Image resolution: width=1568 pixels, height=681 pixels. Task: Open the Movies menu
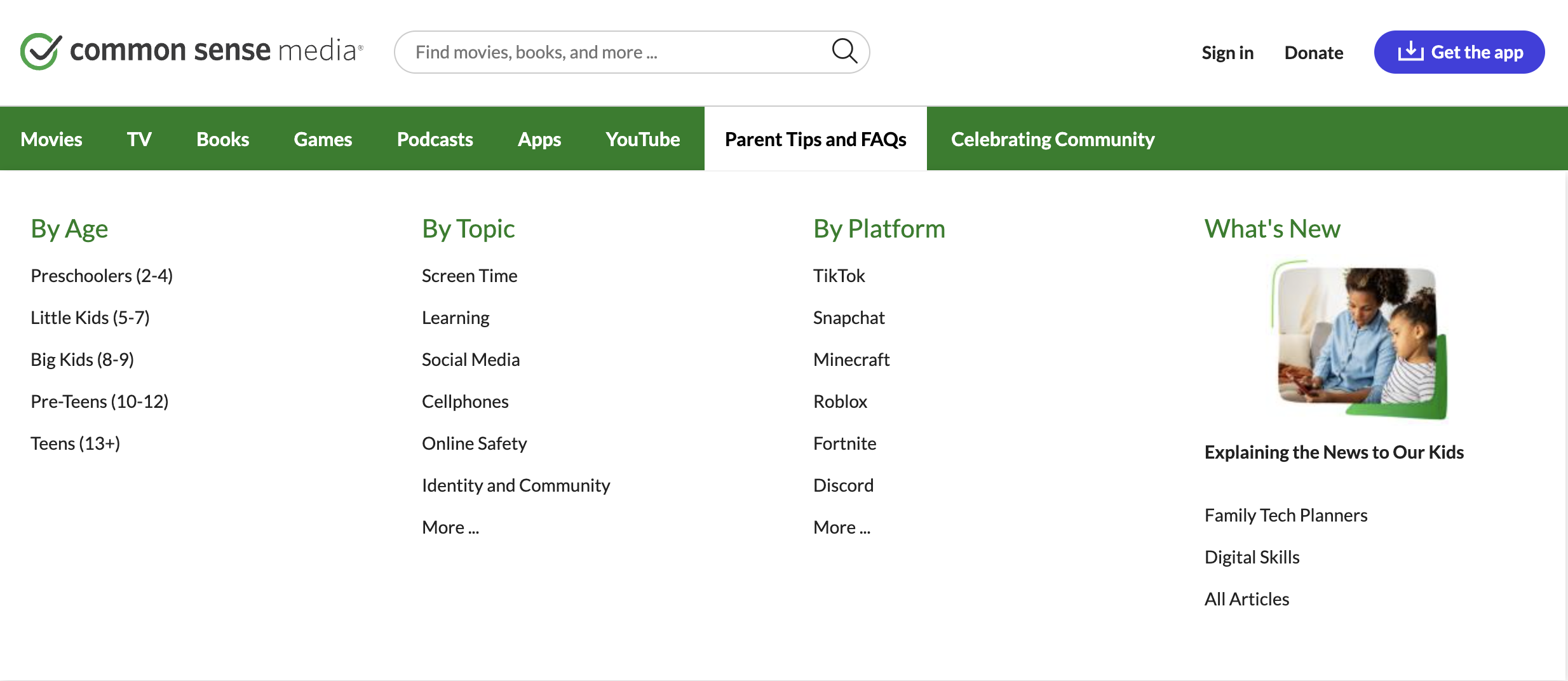pos(51,139)
